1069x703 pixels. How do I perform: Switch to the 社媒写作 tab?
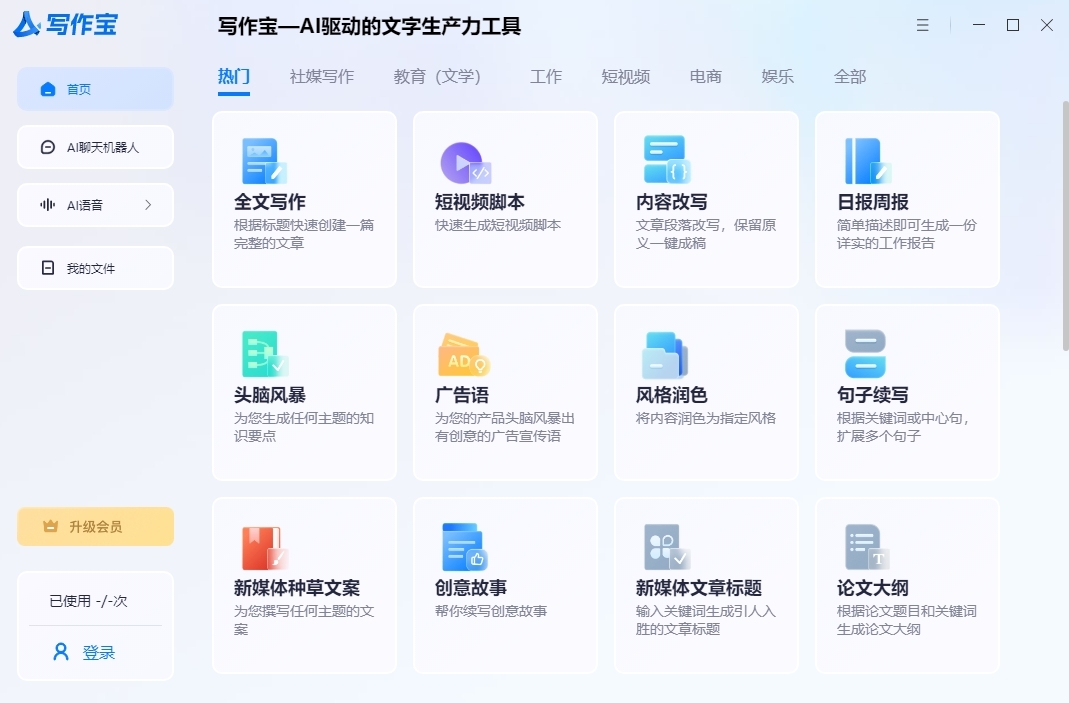[x=322, y=75]
